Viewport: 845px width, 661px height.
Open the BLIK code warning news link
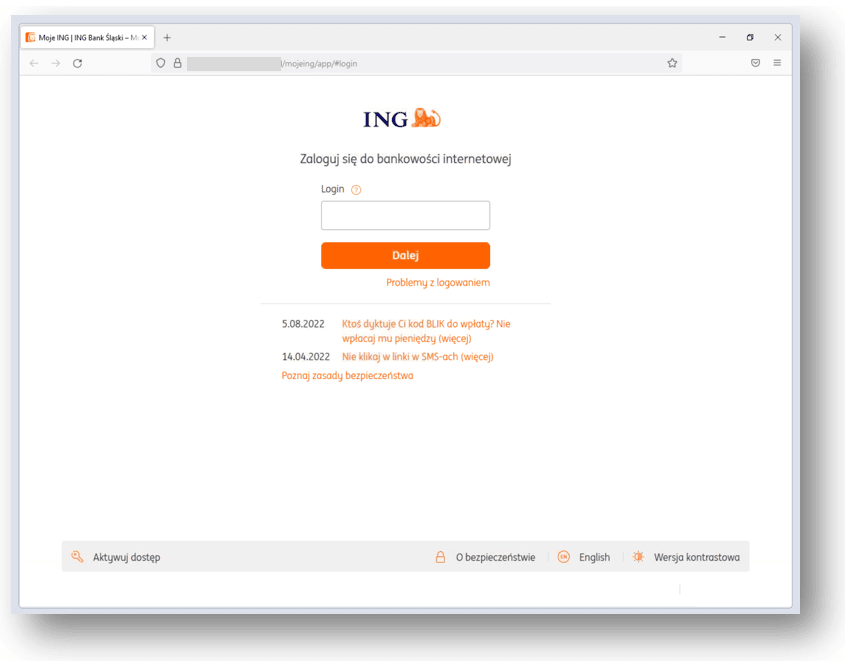coord(426,331)
